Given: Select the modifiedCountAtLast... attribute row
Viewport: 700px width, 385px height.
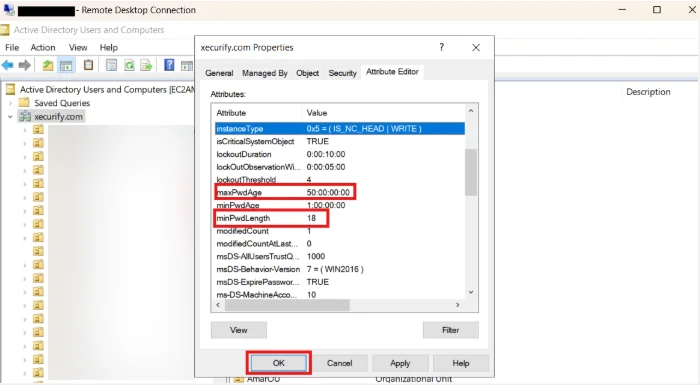Looking at the screenshot, I should pyautogui.click(x=340, y=244).
